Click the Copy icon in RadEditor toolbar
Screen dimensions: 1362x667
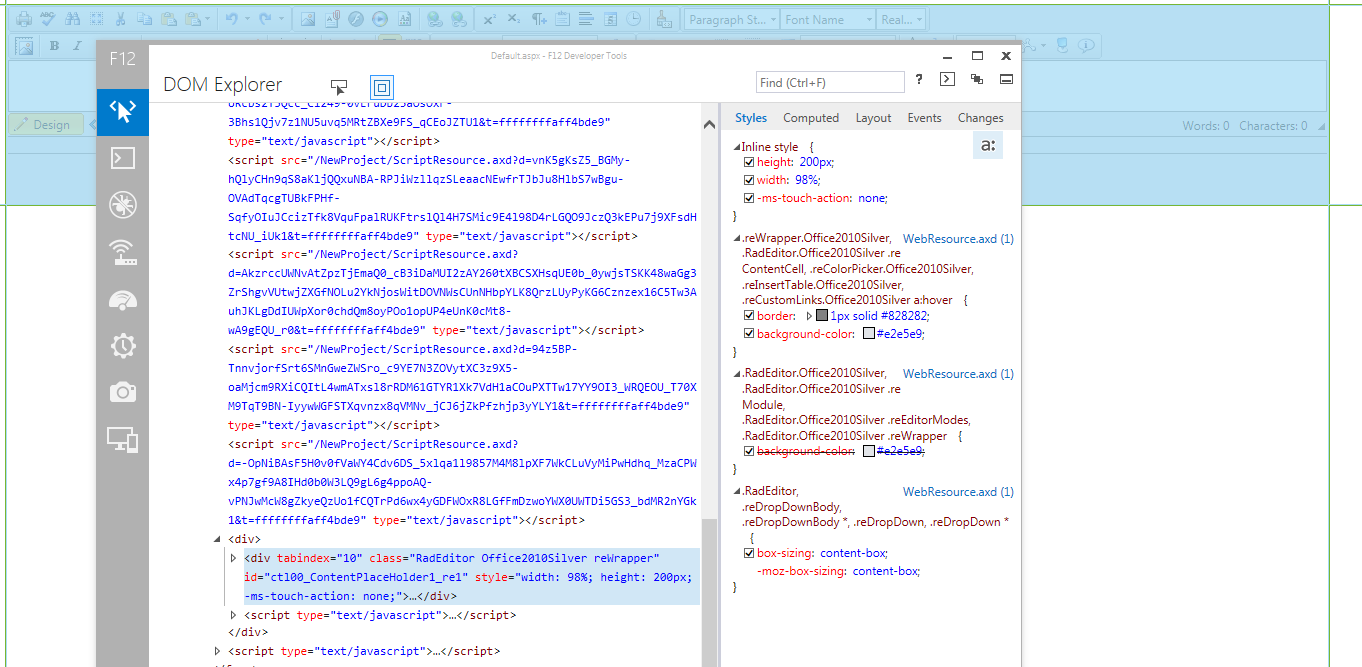pyautogui.click(x=144, y=19)
